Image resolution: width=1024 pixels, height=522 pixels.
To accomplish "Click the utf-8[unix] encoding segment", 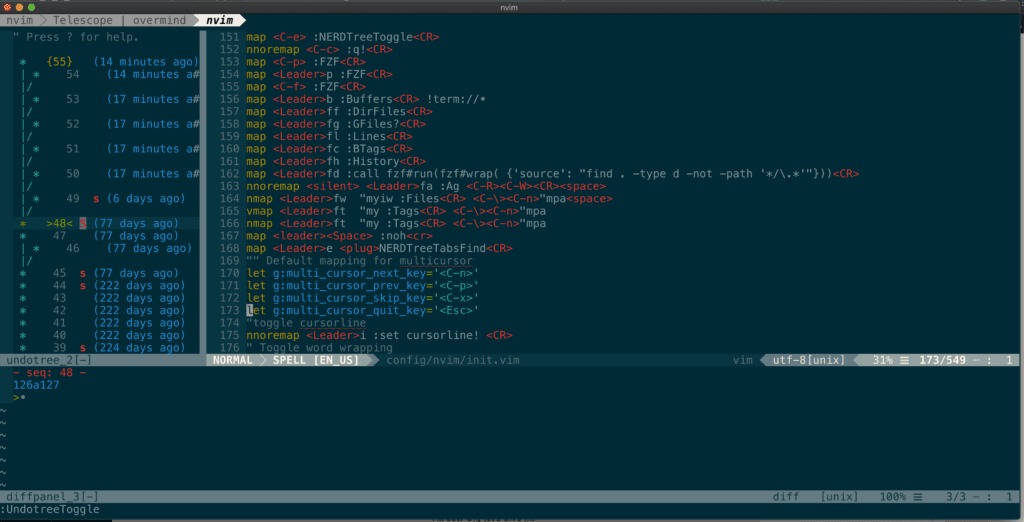I will pyautogui.click(x=809, y=360).
